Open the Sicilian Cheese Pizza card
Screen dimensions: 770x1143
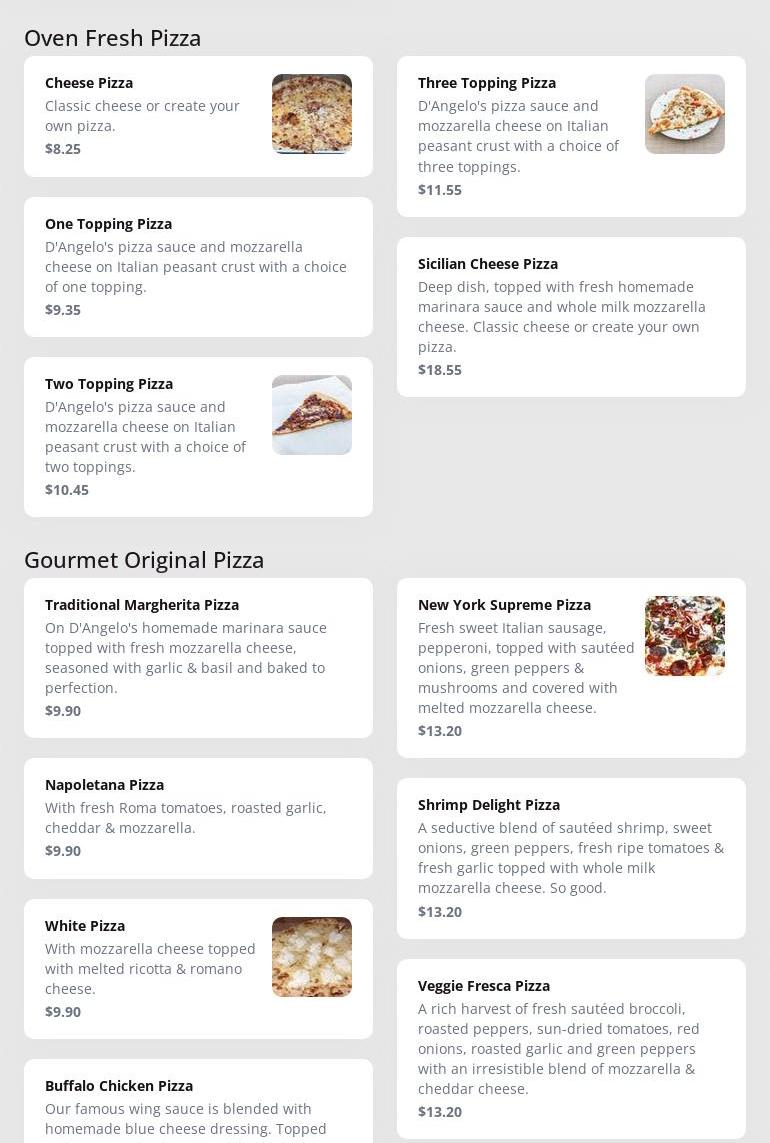coord(571,317)
